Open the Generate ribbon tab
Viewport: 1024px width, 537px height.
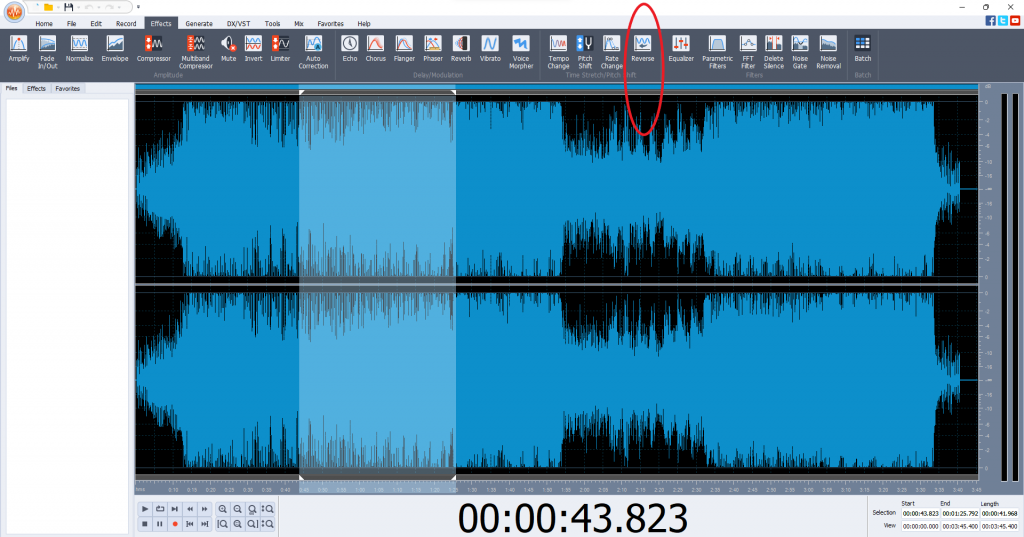click(x=199, y=24)
